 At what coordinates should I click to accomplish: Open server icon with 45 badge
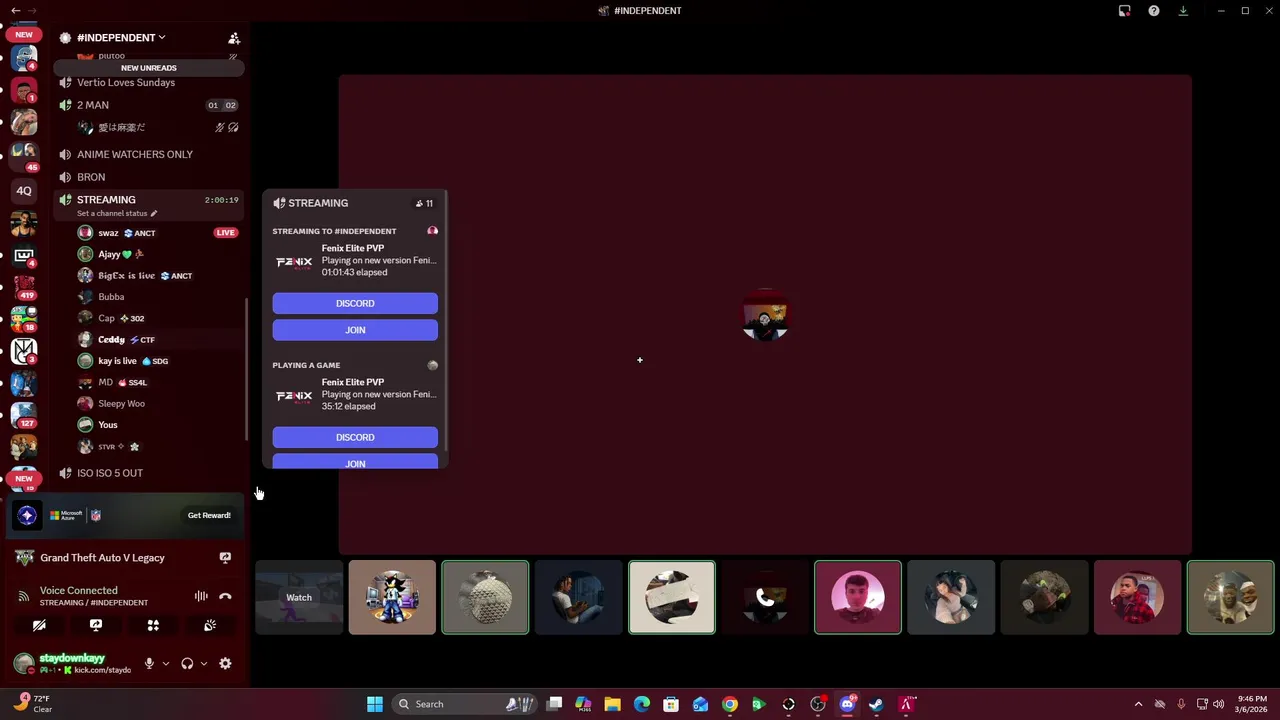24,154
